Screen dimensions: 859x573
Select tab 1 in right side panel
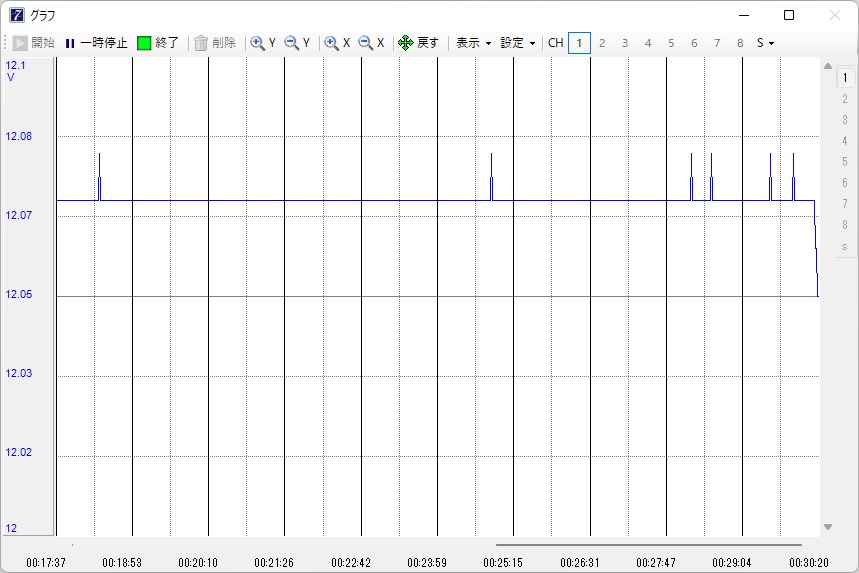[844, 77]
